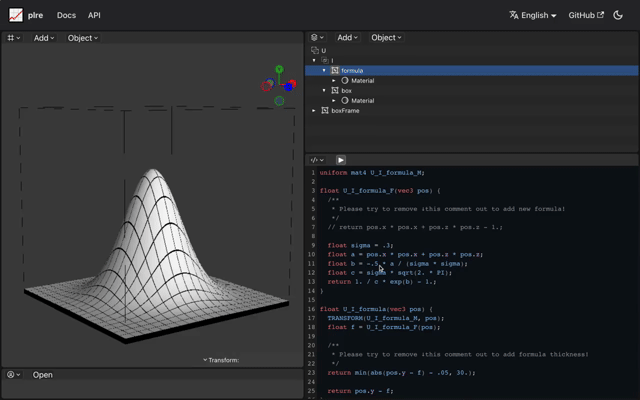Toggle dark mode with the moon icon

(618, 15)
